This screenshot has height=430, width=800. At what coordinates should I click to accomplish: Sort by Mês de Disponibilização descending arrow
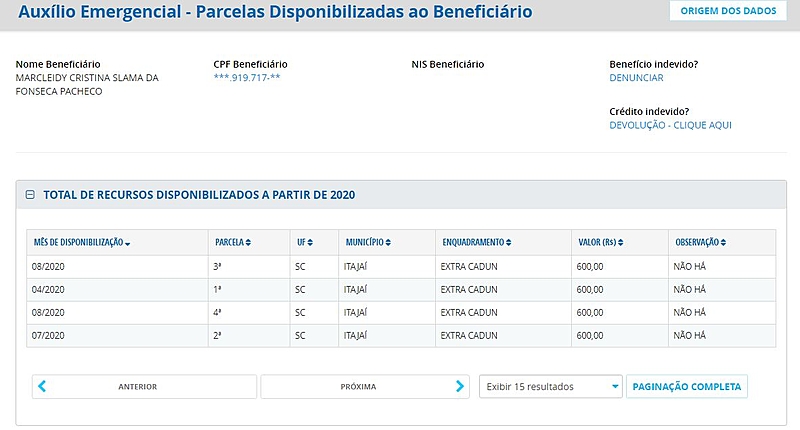tap(128, 244)
